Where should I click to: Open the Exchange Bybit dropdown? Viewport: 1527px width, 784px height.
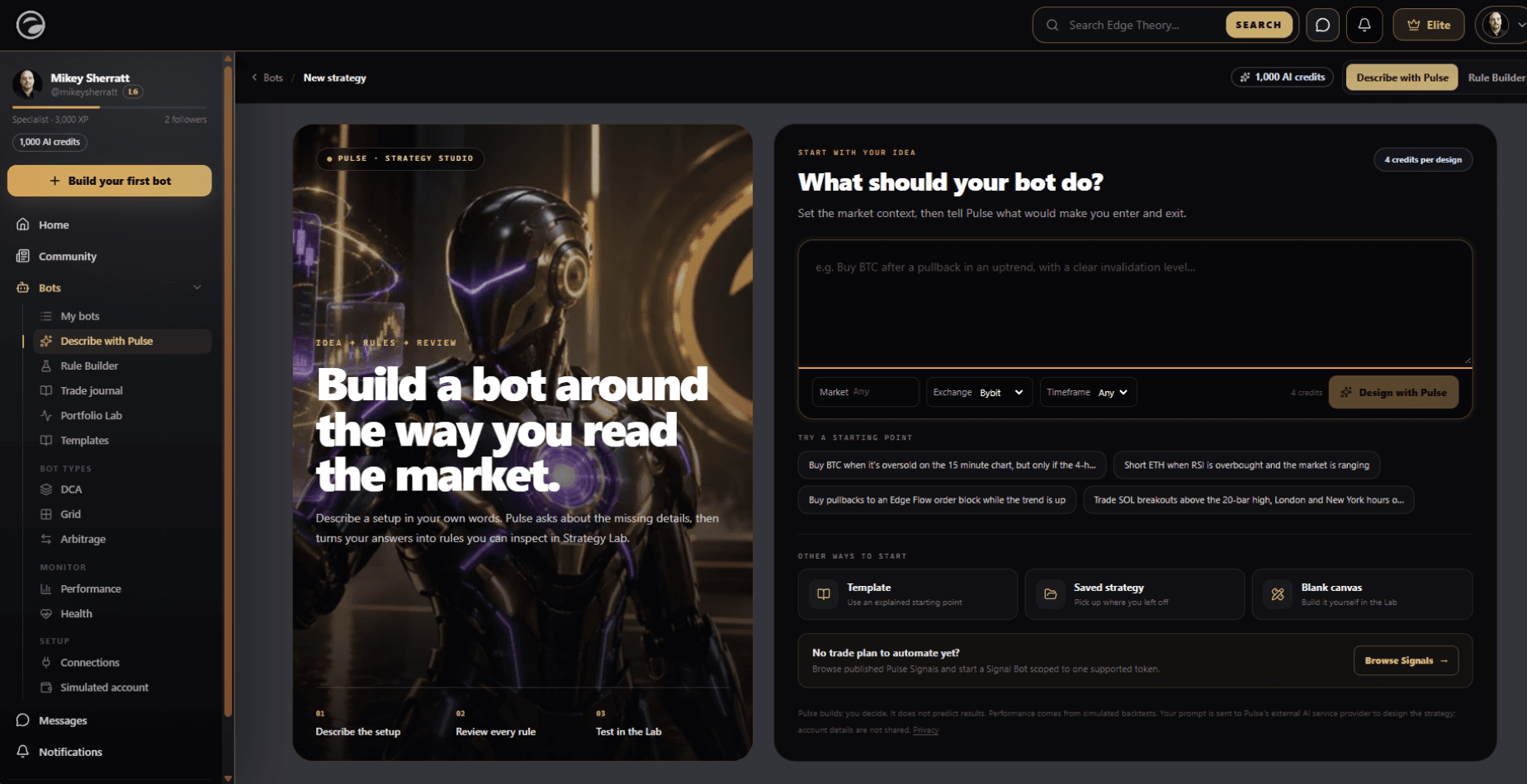(979, 392)
